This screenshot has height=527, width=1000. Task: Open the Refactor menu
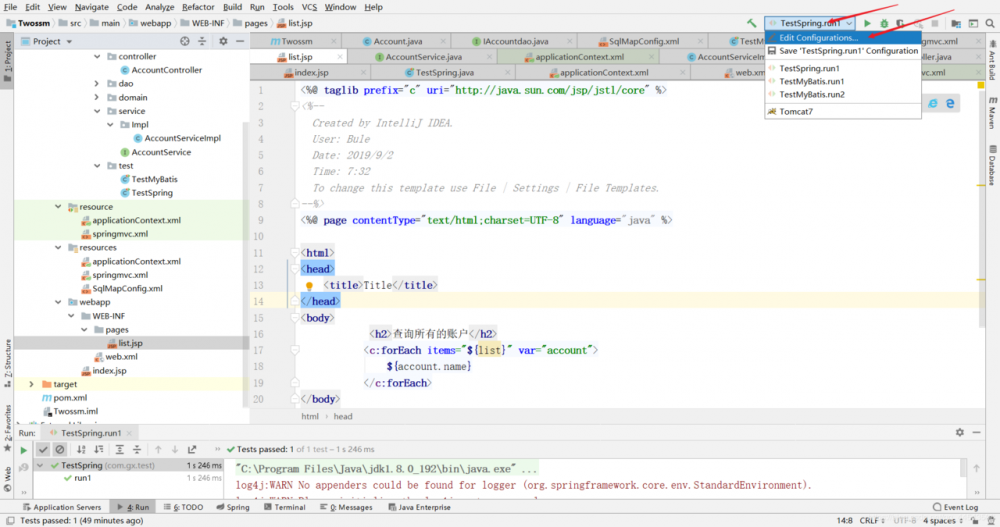[198, 7]
